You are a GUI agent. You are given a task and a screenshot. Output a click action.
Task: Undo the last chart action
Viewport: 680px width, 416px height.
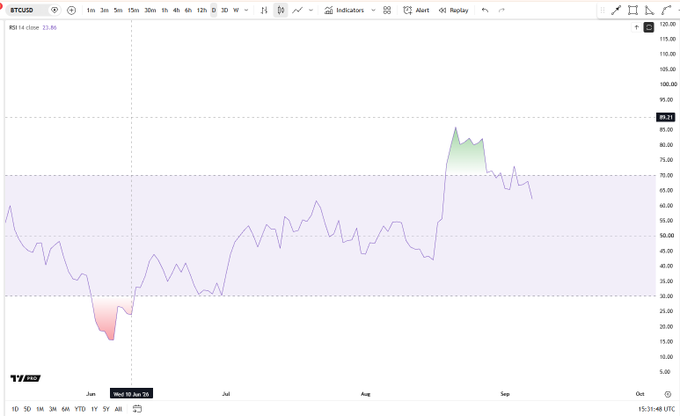(x=485, y=10)
